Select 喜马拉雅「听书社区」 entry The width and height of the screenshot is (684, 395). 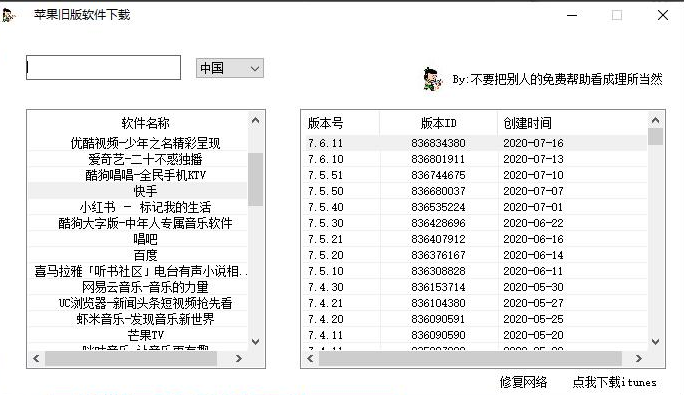pyautogui.click(x=138, y=271)
